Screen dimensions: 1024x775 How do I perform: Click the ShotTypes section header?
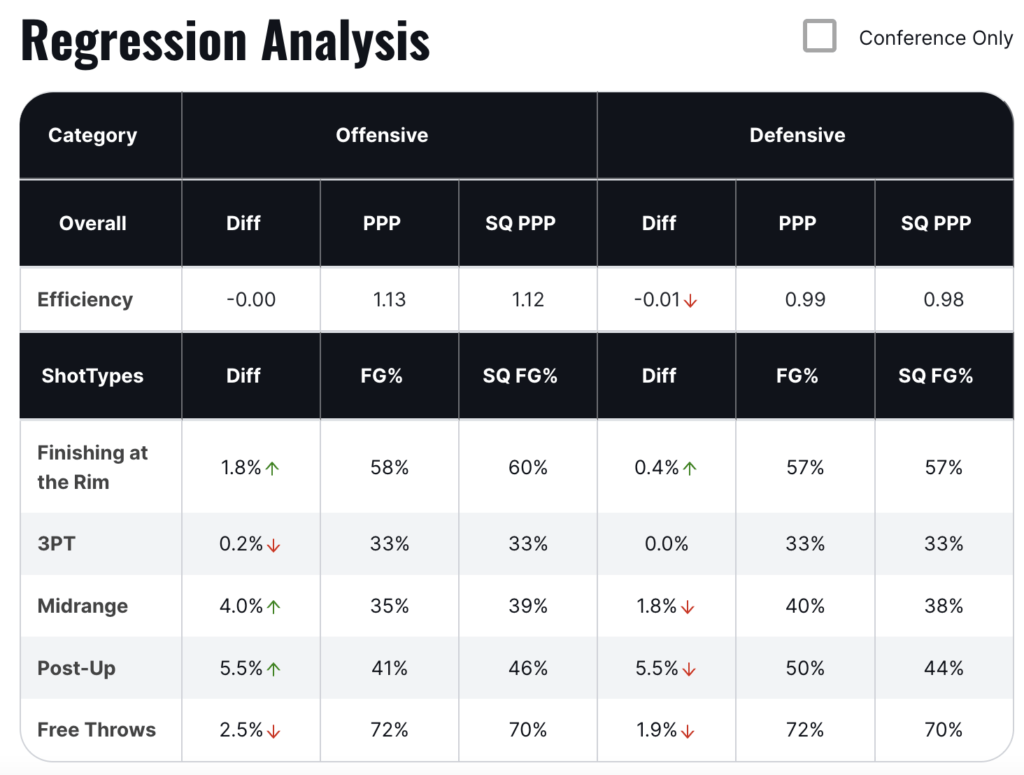tap(92, 376)
